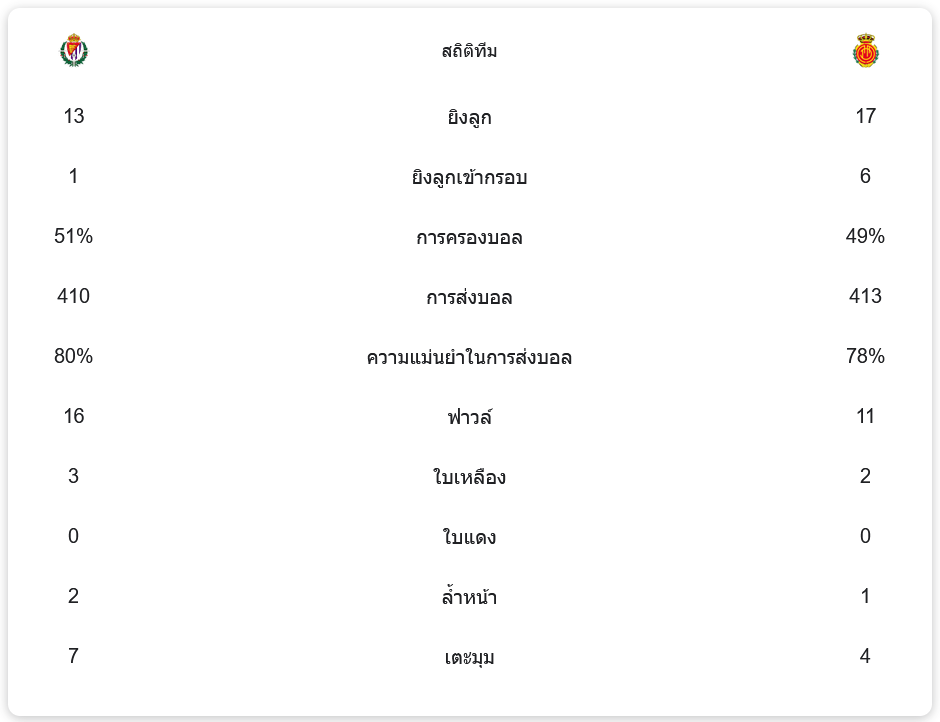Click the 49% possession value
Screen dimensions: 940x722
(x=865, y=236)
